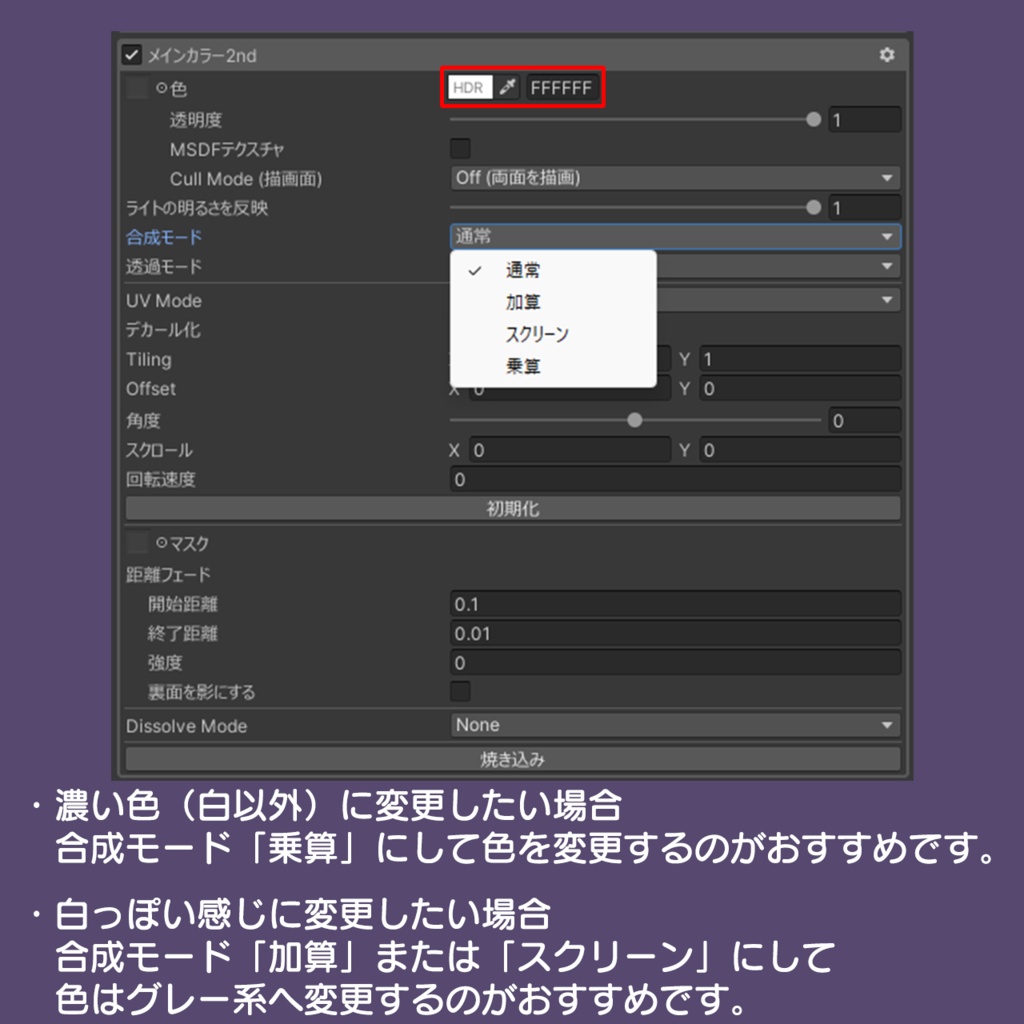Click the 開始距離 value field
The width and height of the screenshot is (1024, 1024).
coord(672,604)
